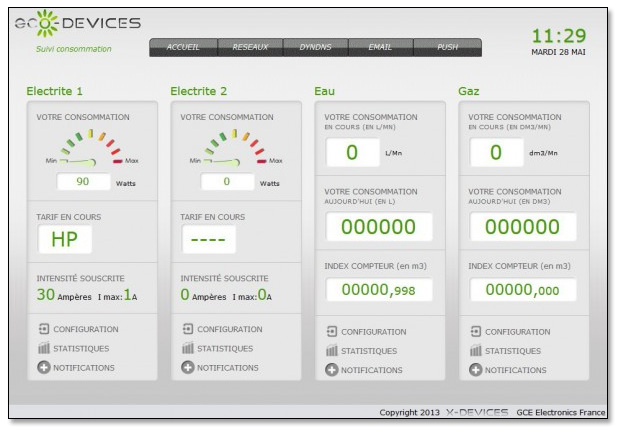617x427 pixels.
Task: Open Configuration link for Electrite 2
Action: pyautogui.click(x=230, y=329)
